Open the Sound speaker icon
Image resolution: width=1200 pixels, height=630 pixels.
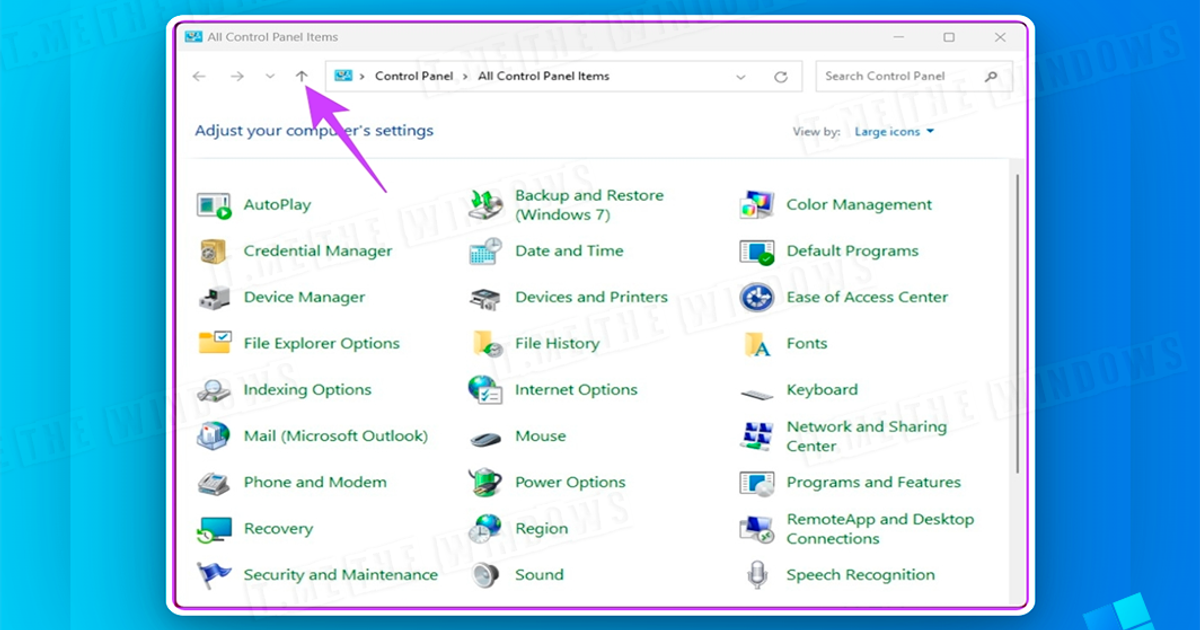(486, 575)
